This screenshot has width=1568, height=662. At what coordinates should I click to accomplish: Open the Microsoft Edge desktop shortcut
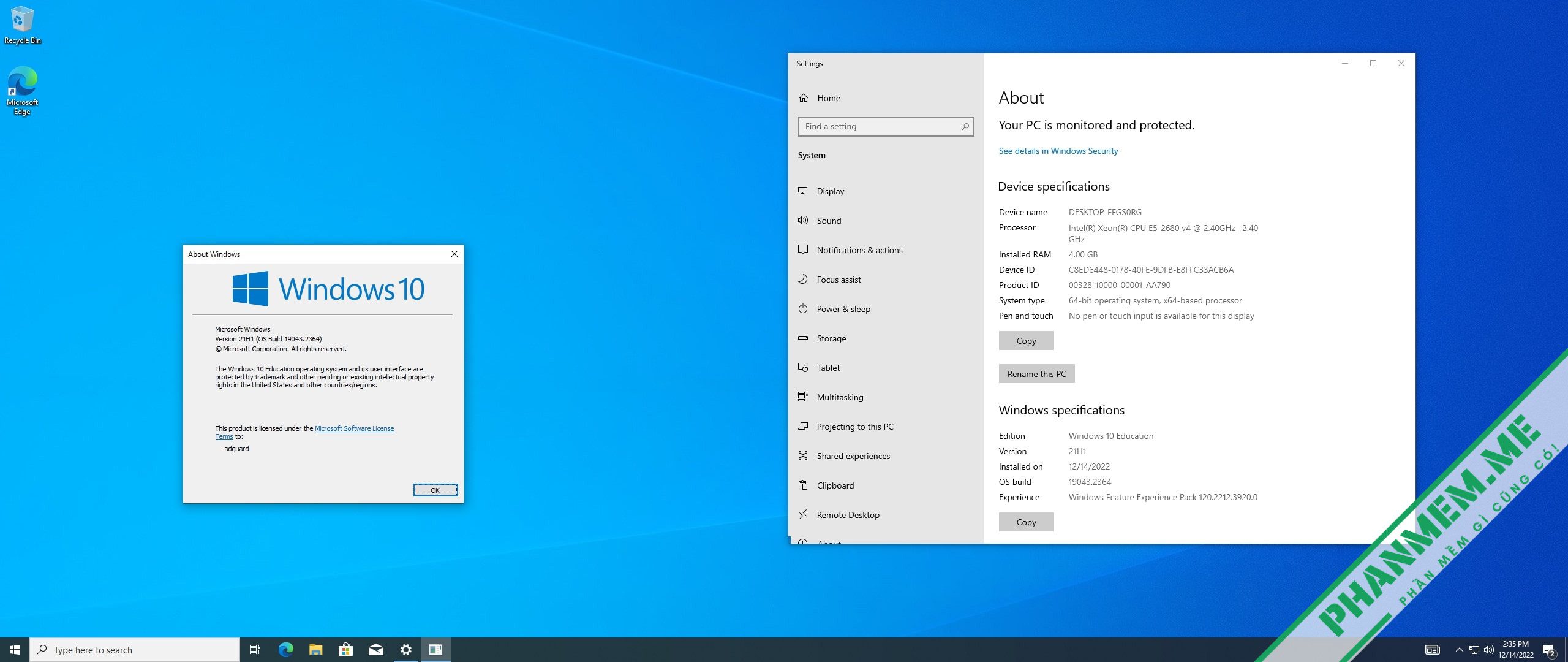[22, 91]
